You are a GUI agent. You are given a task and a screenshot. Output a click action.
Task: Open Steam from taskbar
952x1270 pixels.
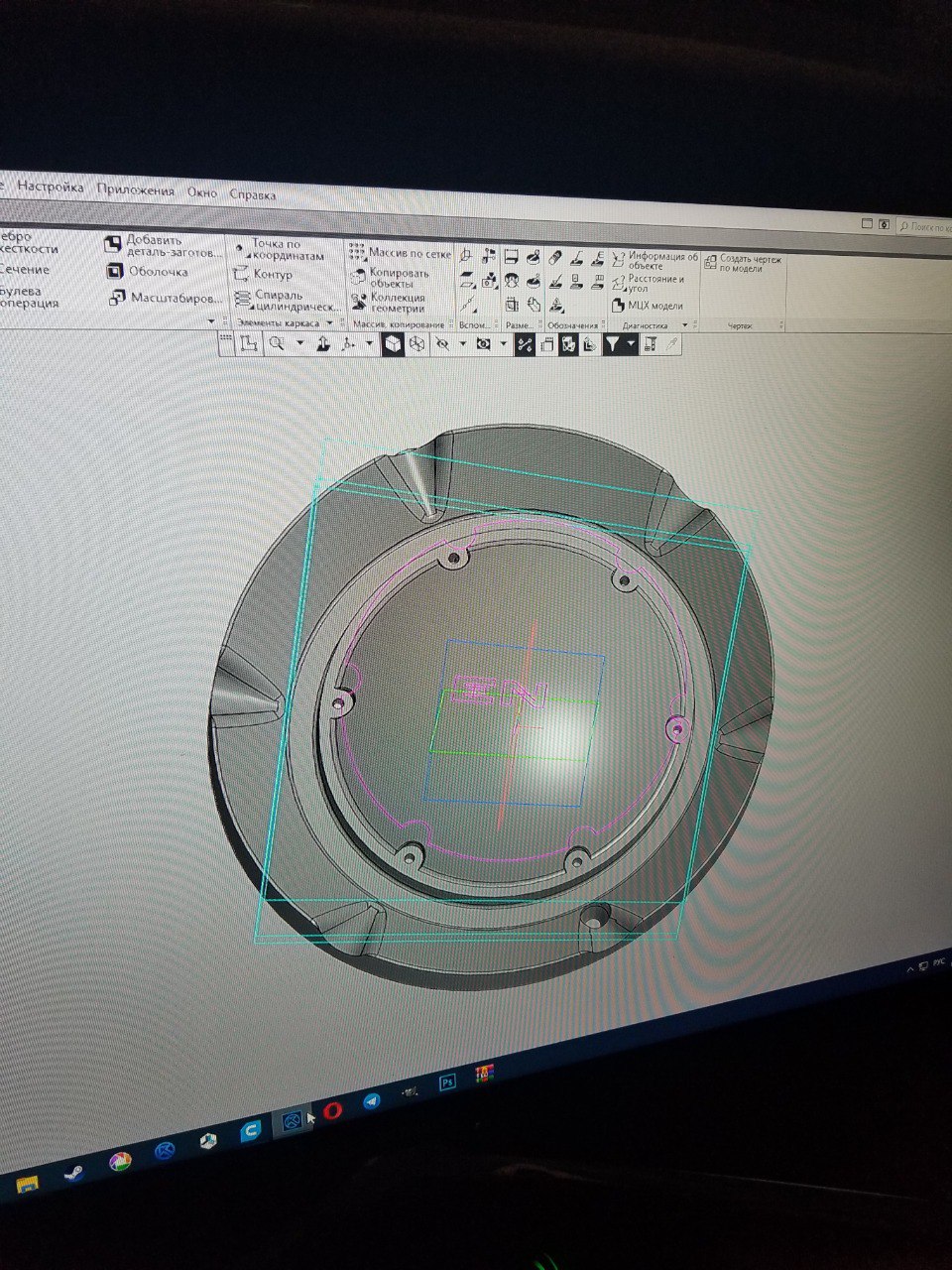pyautogui.click(x=72, y=1174)
